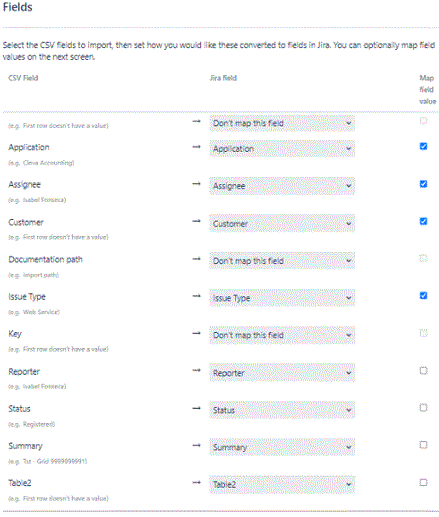Check the Summary map field value box
The image size is (439, 517).
(x=423, y=445)
